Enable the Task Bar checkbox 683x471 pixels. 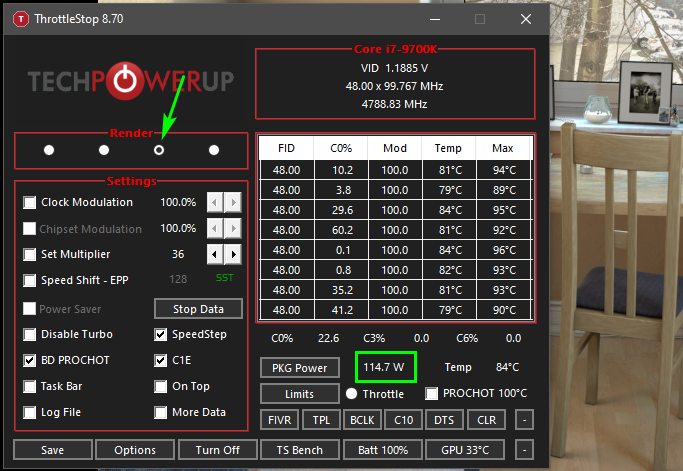(30, 386)
